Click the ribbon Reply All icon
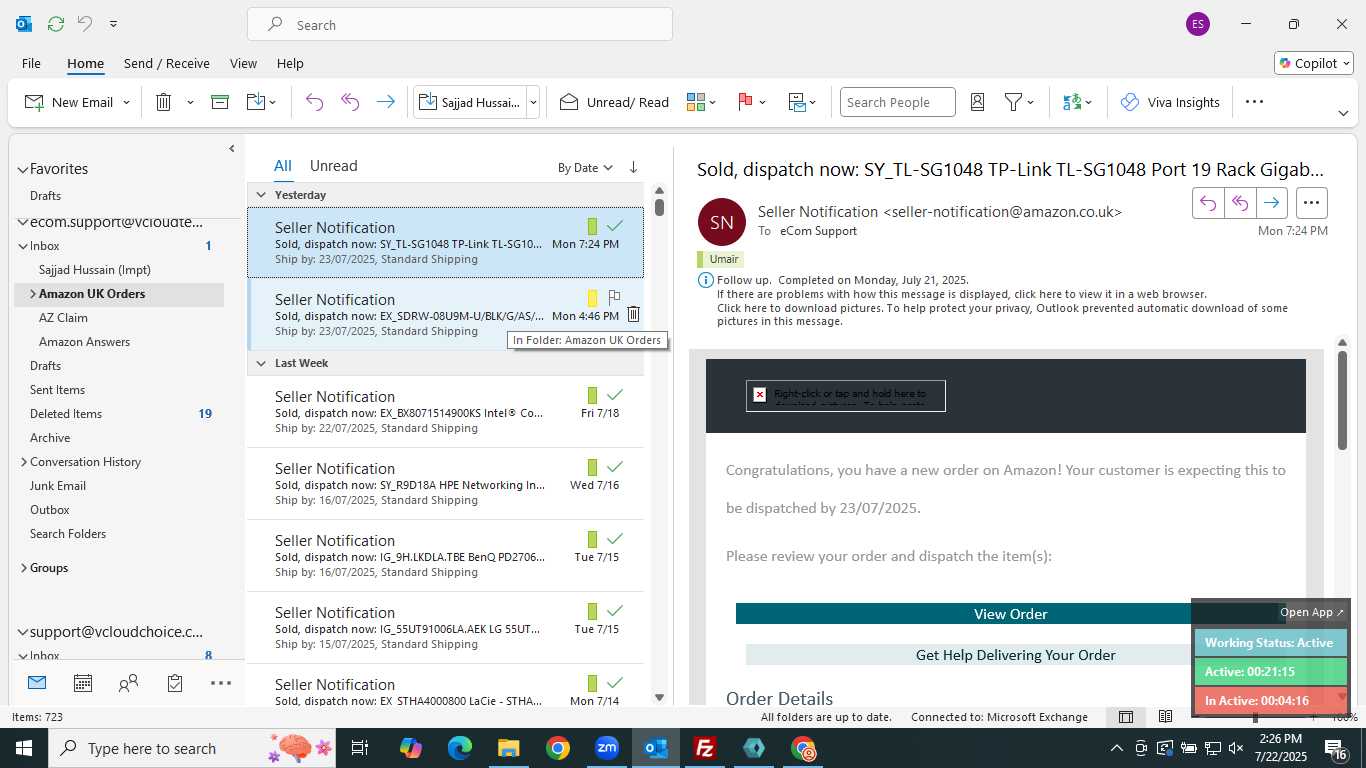The image size is (1366, 768). 350,102
